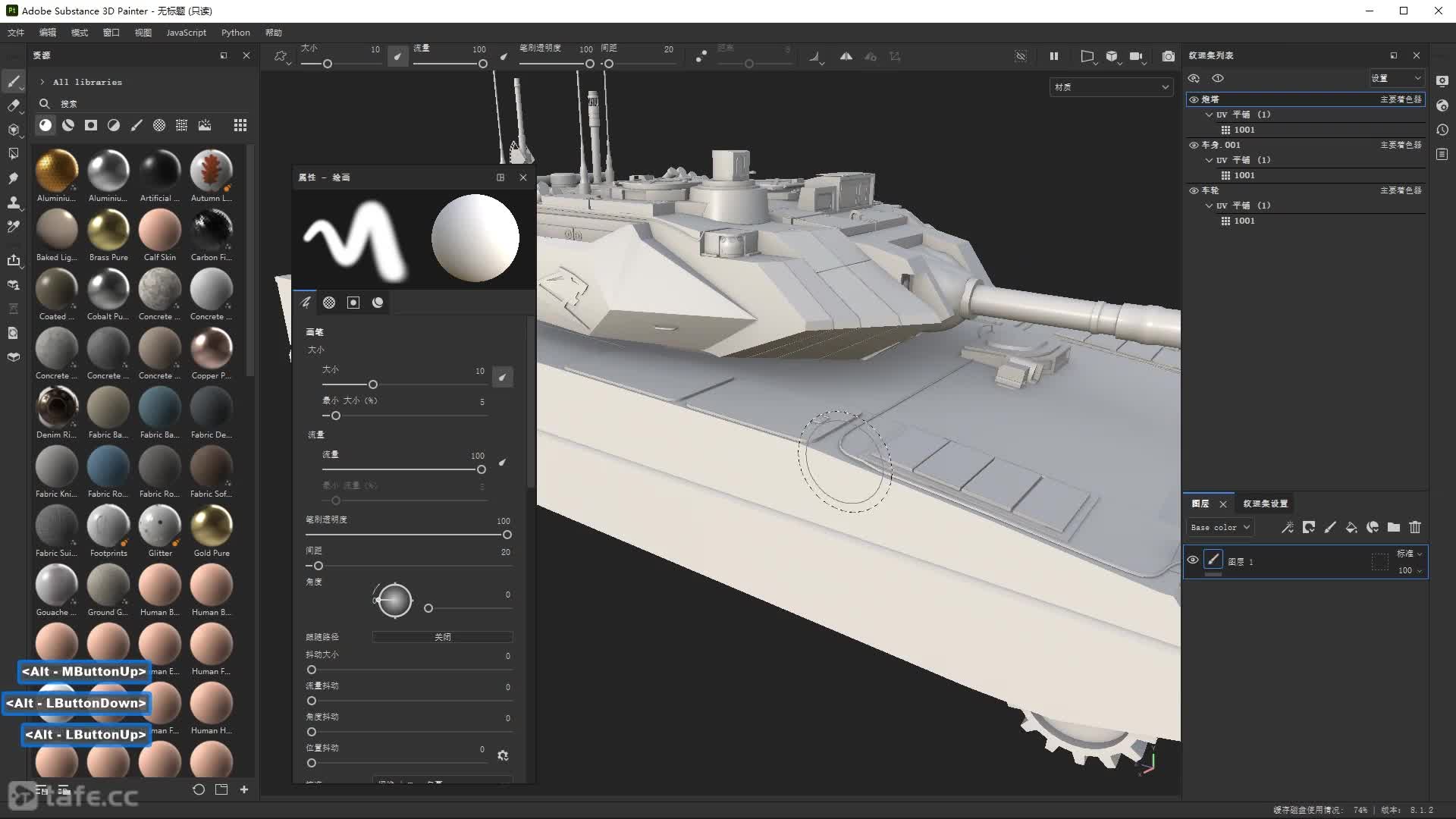Delete the layer using the trash icon

click(1415, 527)
